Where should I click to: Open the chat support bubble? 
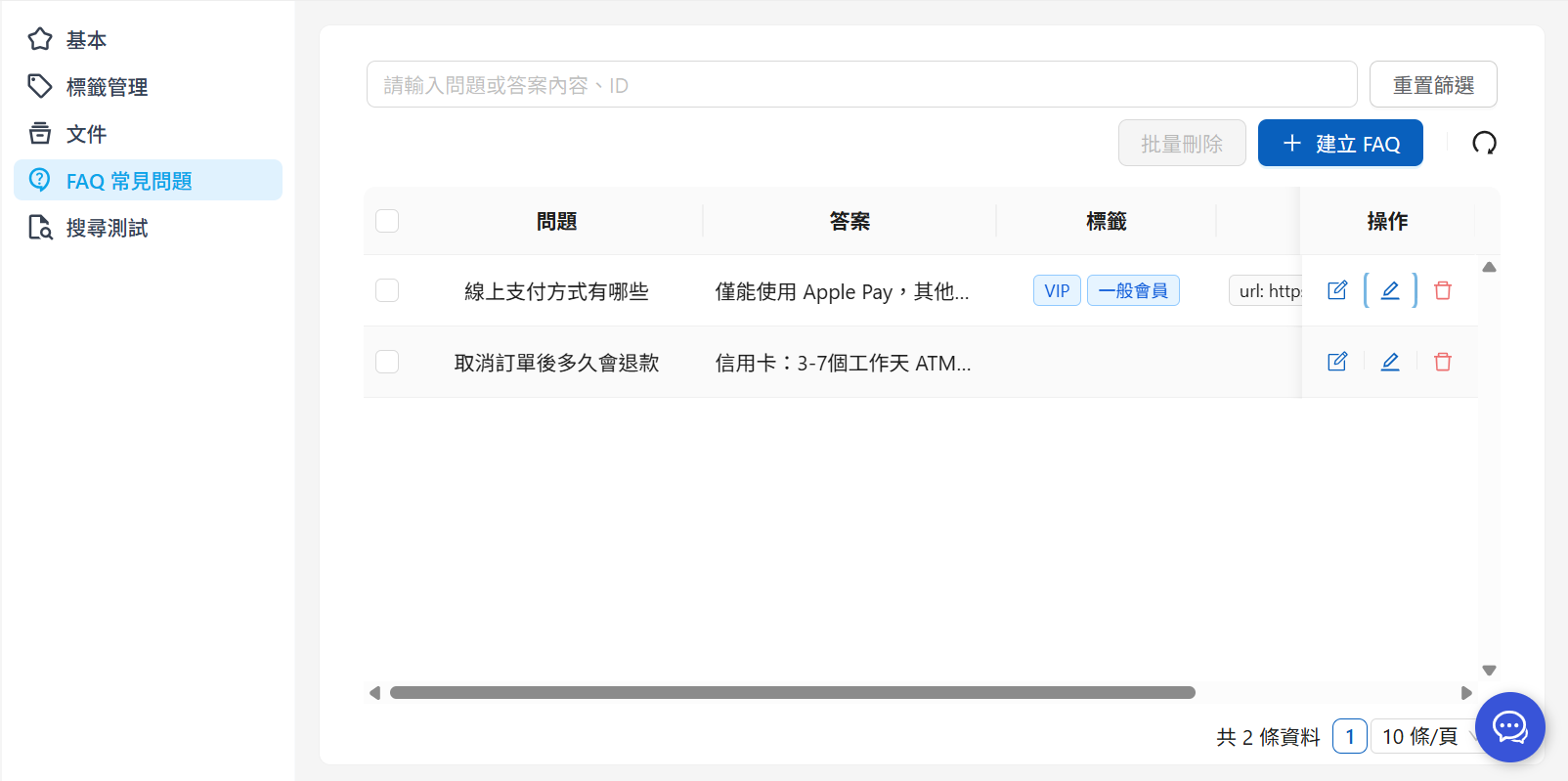coord(1509,727)
